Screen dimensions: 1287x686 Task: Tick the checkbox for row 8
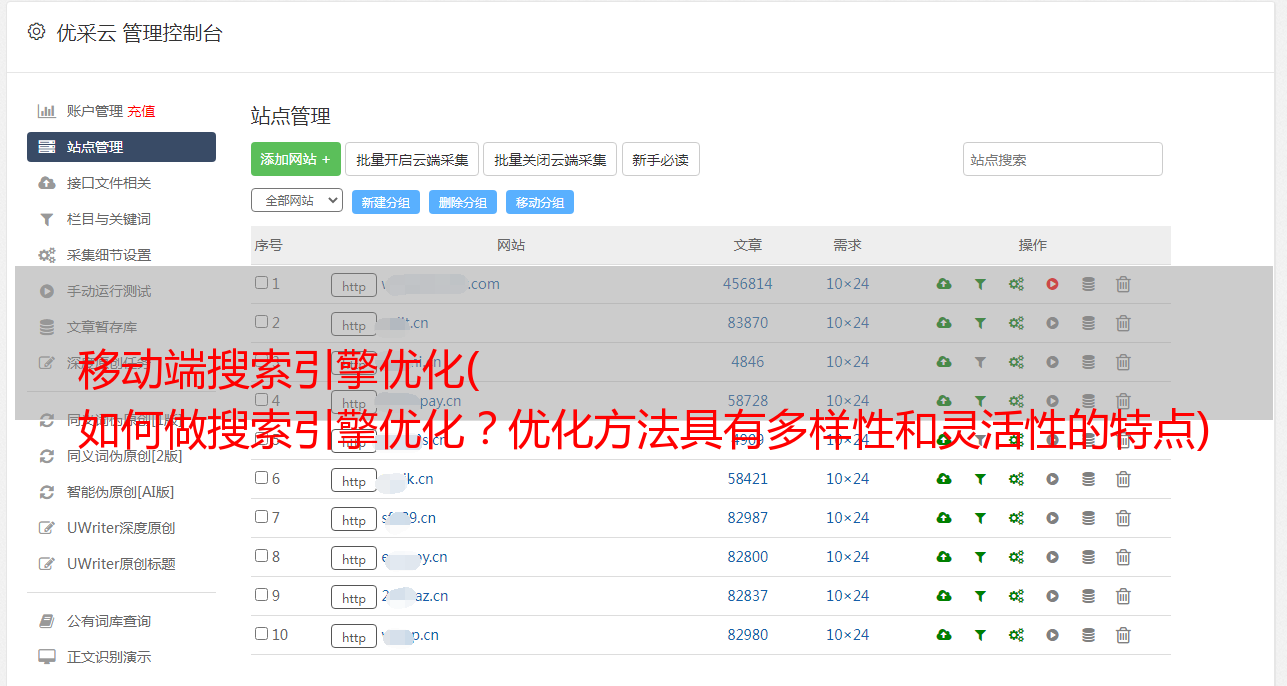261,556
